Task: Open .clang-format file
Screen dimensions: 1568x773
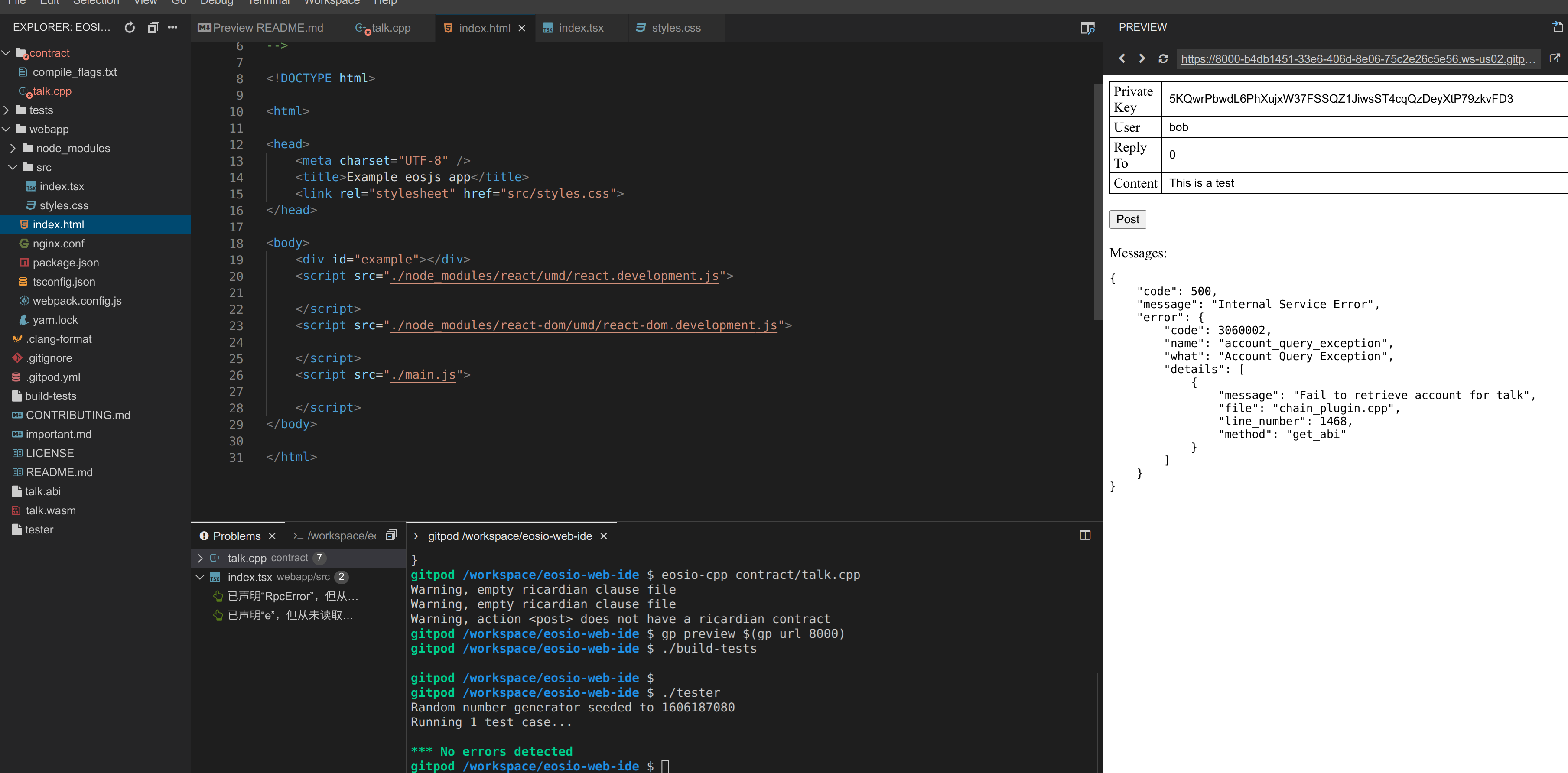Action: (x=59, y=339)
